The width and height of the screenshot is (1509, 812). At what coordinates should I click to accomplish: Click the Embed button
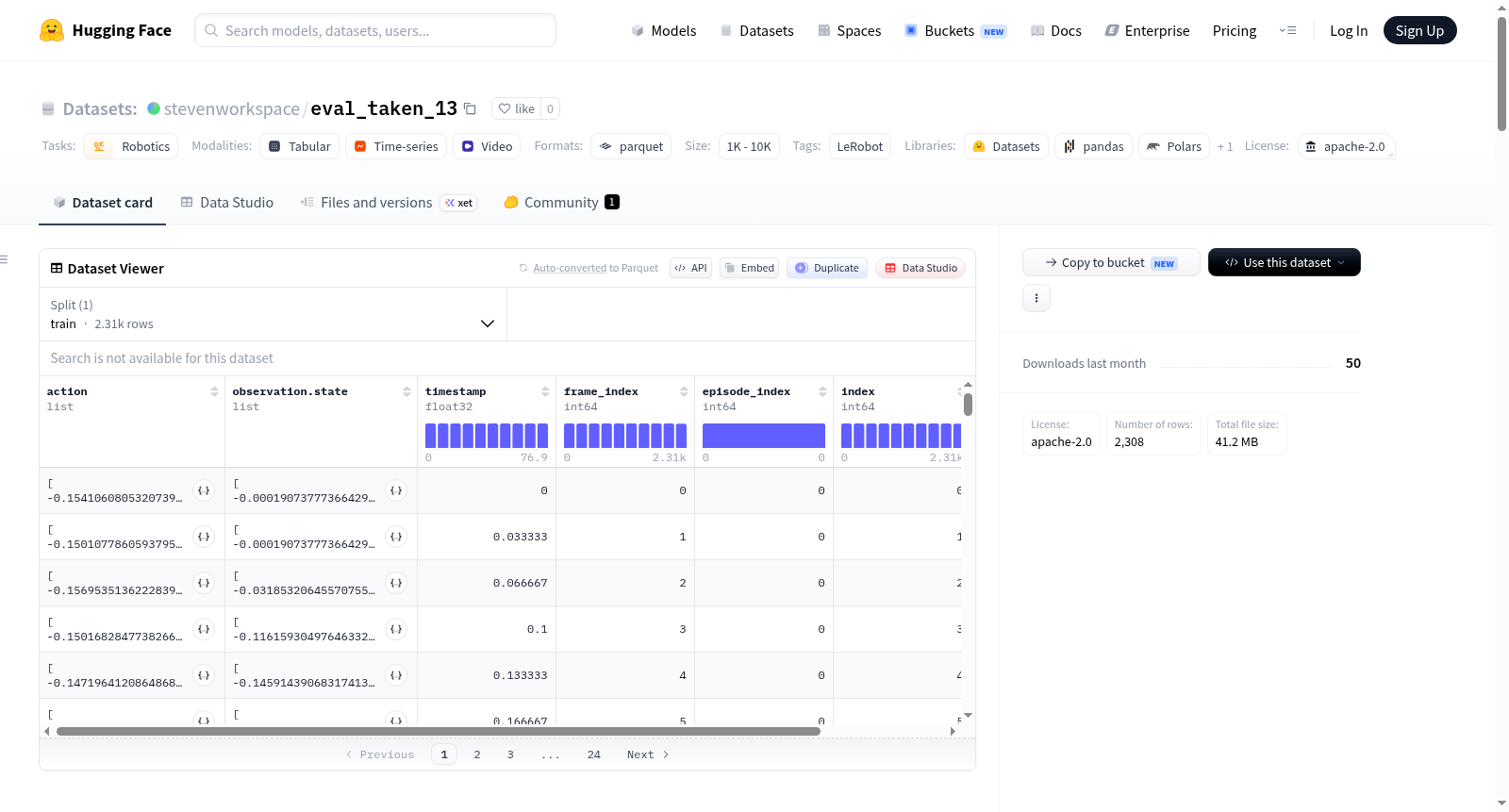pos(750,268)
